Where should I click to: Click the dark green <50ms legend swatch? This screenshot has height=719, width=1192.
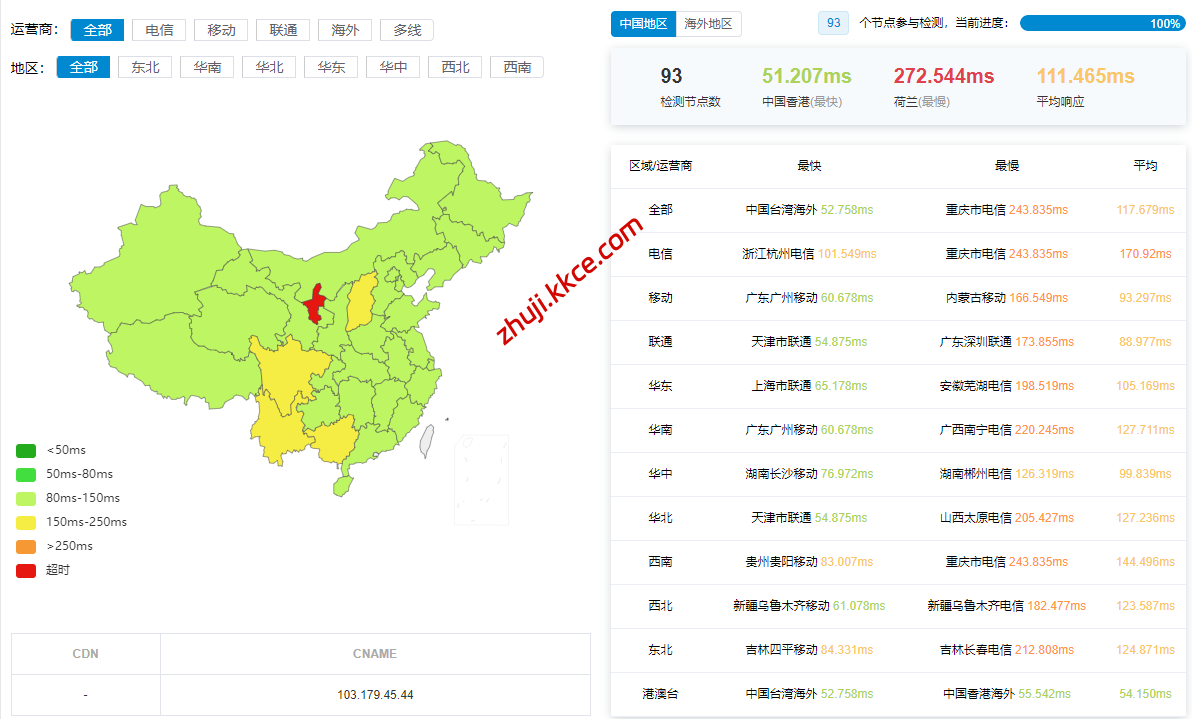tap(26, 450)
